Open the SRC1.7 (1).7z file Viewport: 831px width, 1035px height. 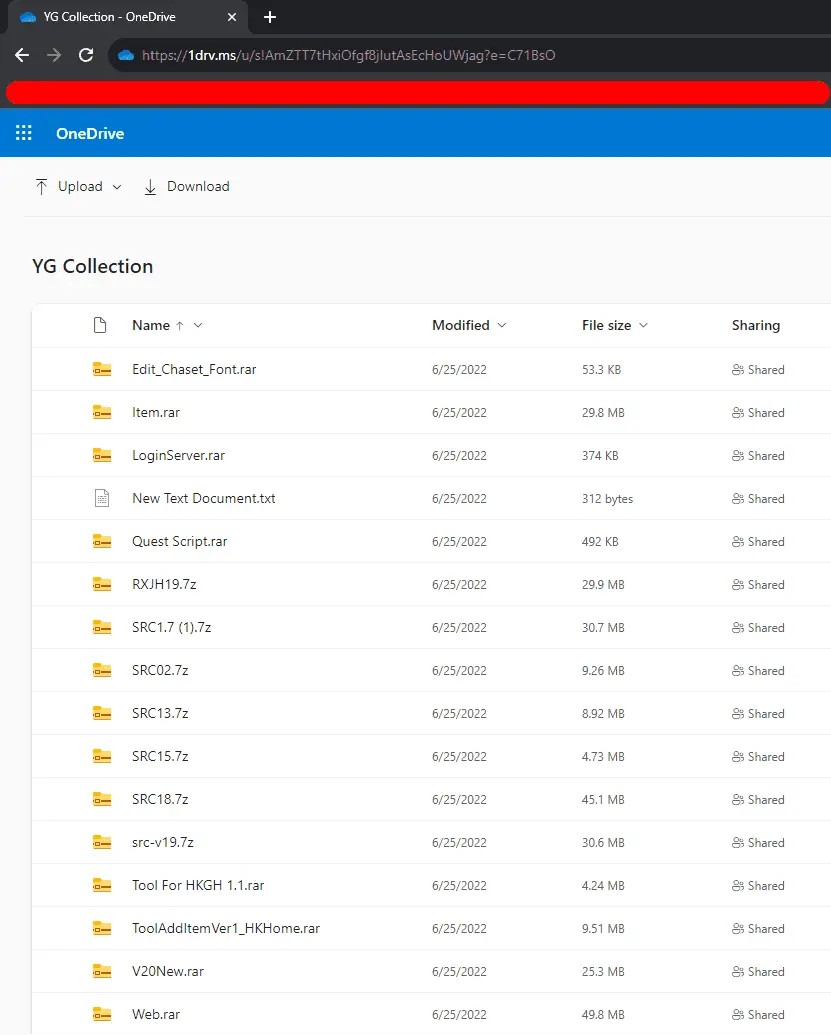pos(172,626)
